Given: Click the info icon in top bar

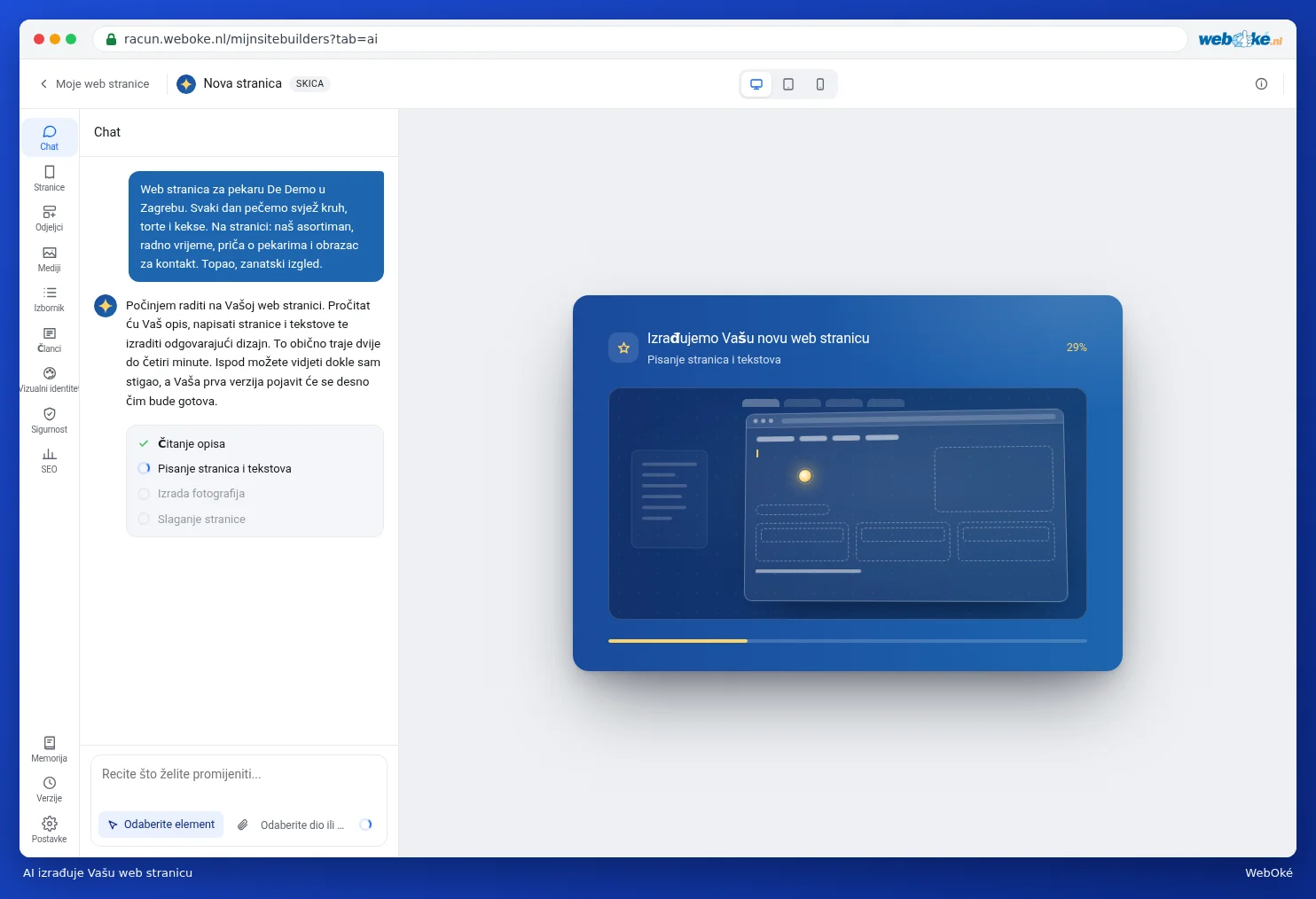Looking at the screenshot, I should click(x=1261, y=84).
